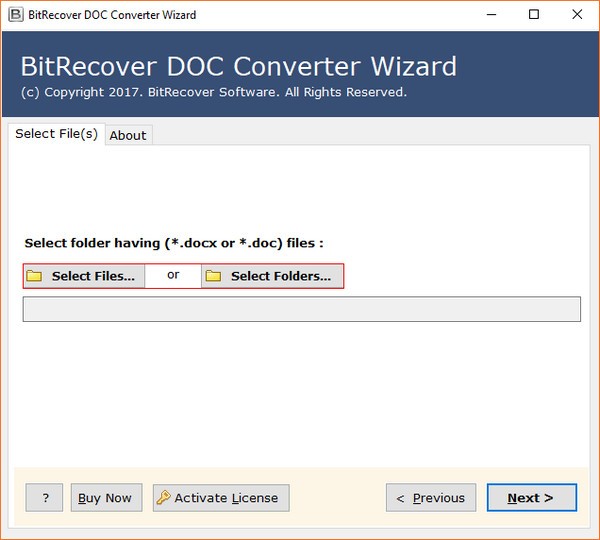The image size is (600, 540).
Task: Click the window title bar text
Action: click(x=111, y=15)
